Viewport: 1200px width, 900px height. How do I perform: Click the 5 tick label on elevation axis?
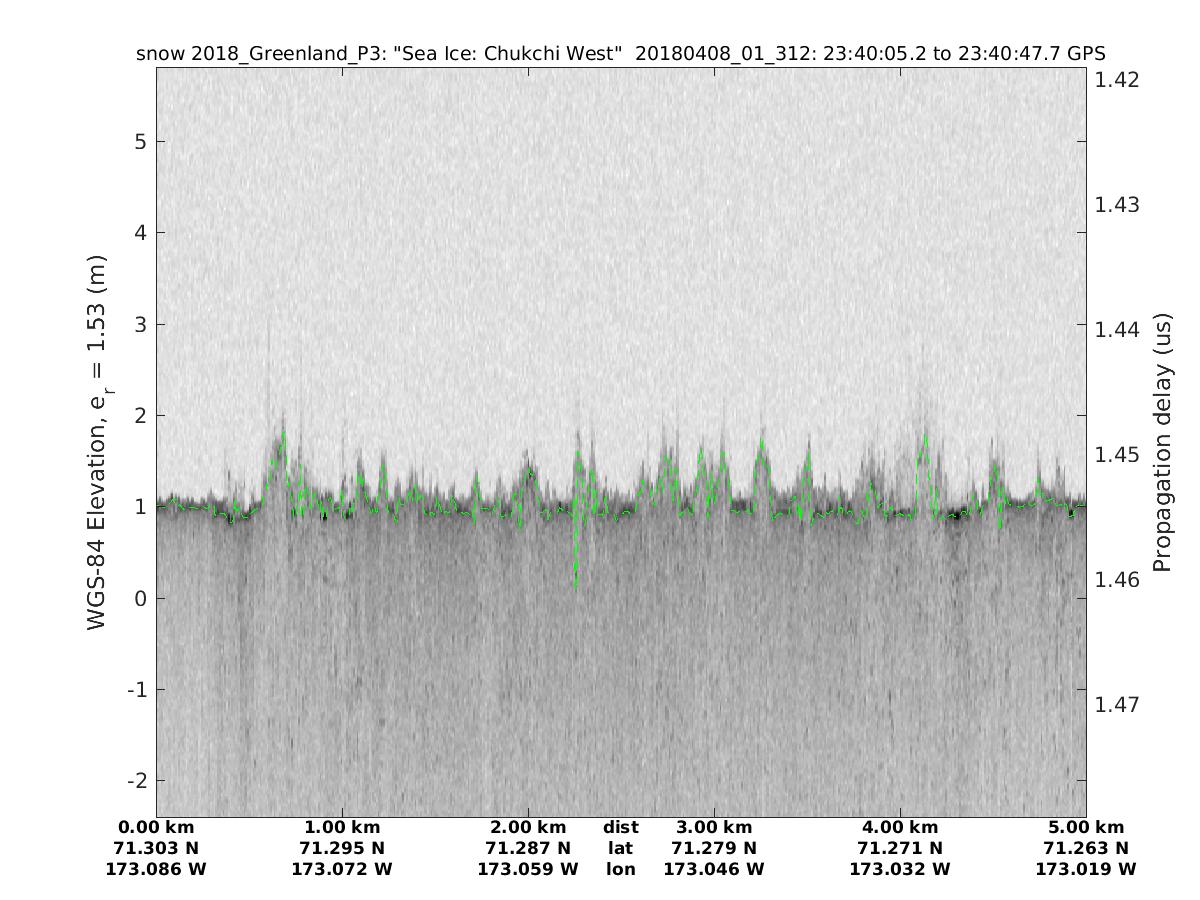(x=140, y=142)
